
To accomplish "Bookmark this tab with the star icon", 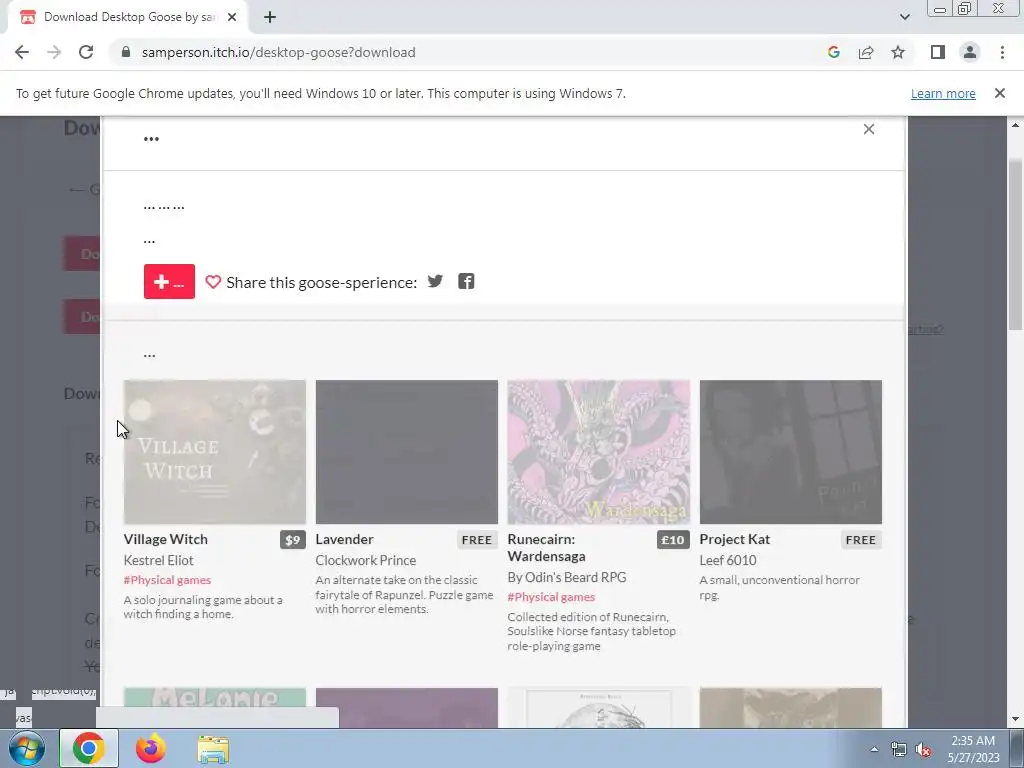I will click(x=898, y=52).
